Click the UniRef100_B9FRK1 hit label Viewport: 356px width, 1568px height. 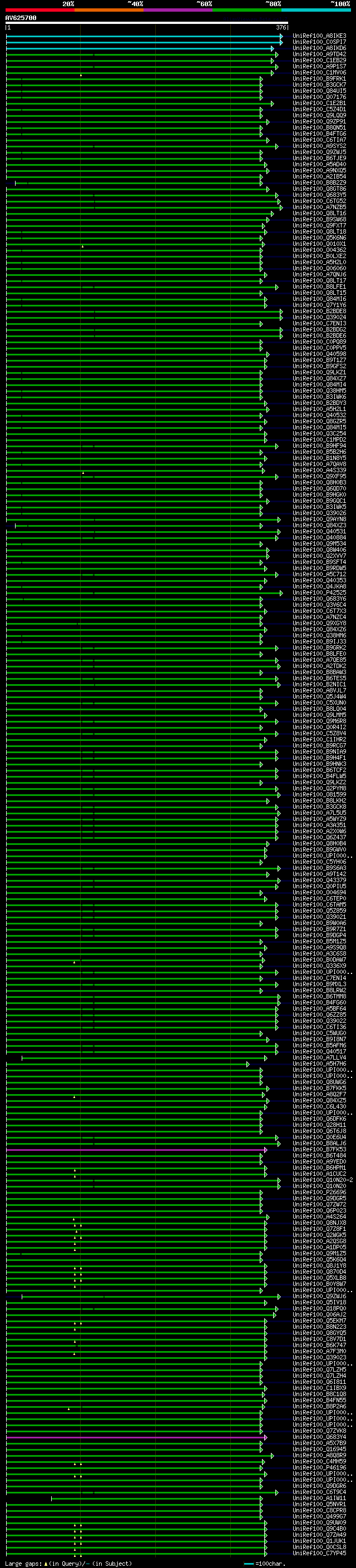(x=319, y=78)
